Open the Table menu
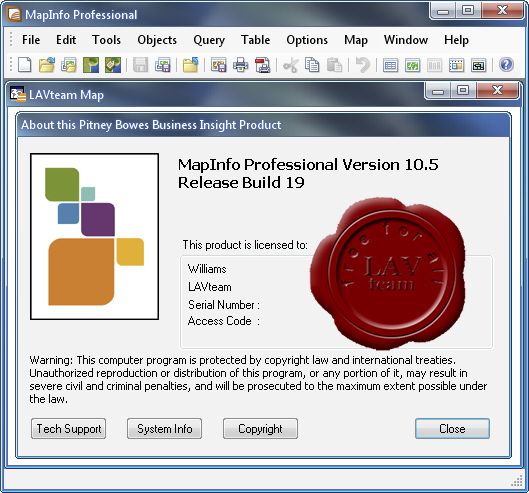The width and height of the screenshot is (529, 493). point(255,40)
